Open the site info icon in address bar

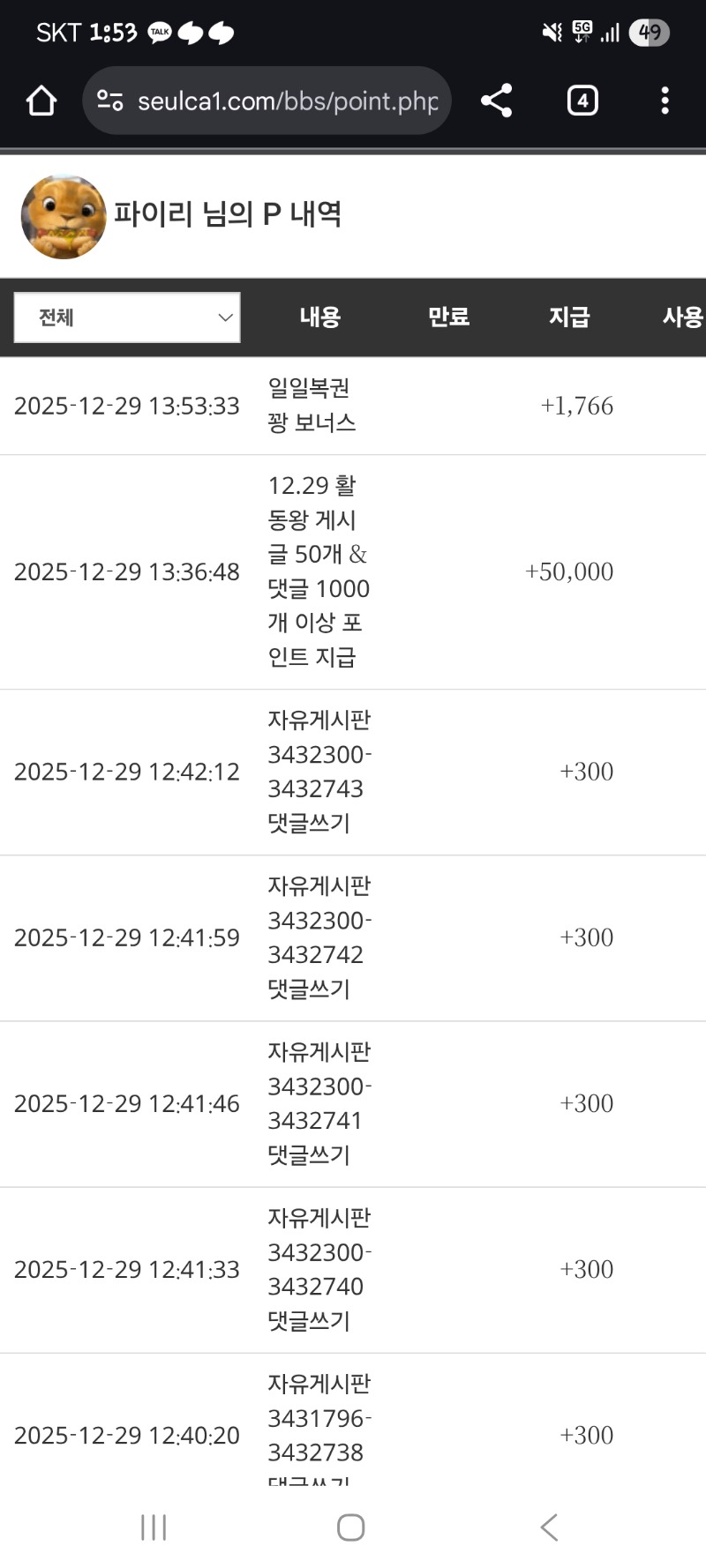tap(110, 101)
